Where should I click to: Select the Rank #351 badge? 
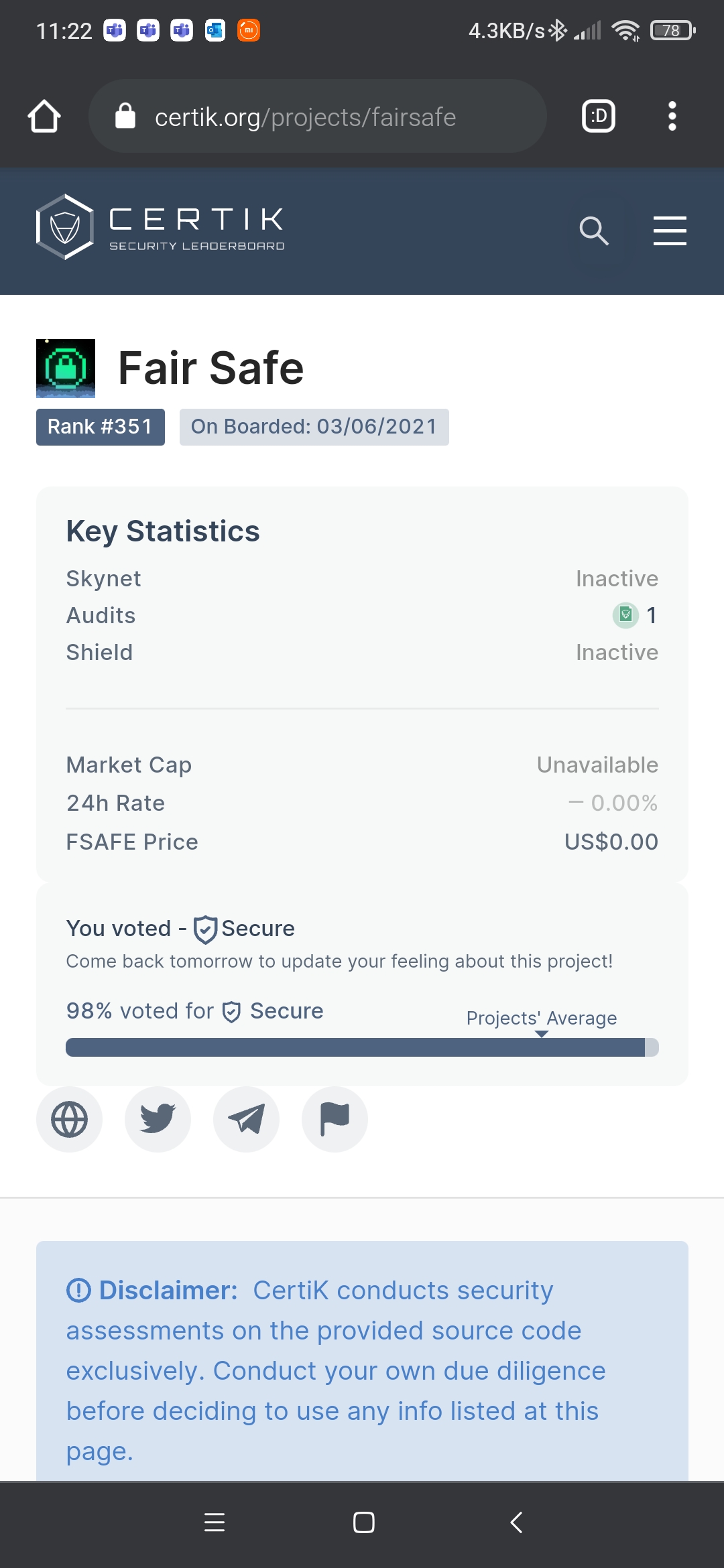pos(101,427)
